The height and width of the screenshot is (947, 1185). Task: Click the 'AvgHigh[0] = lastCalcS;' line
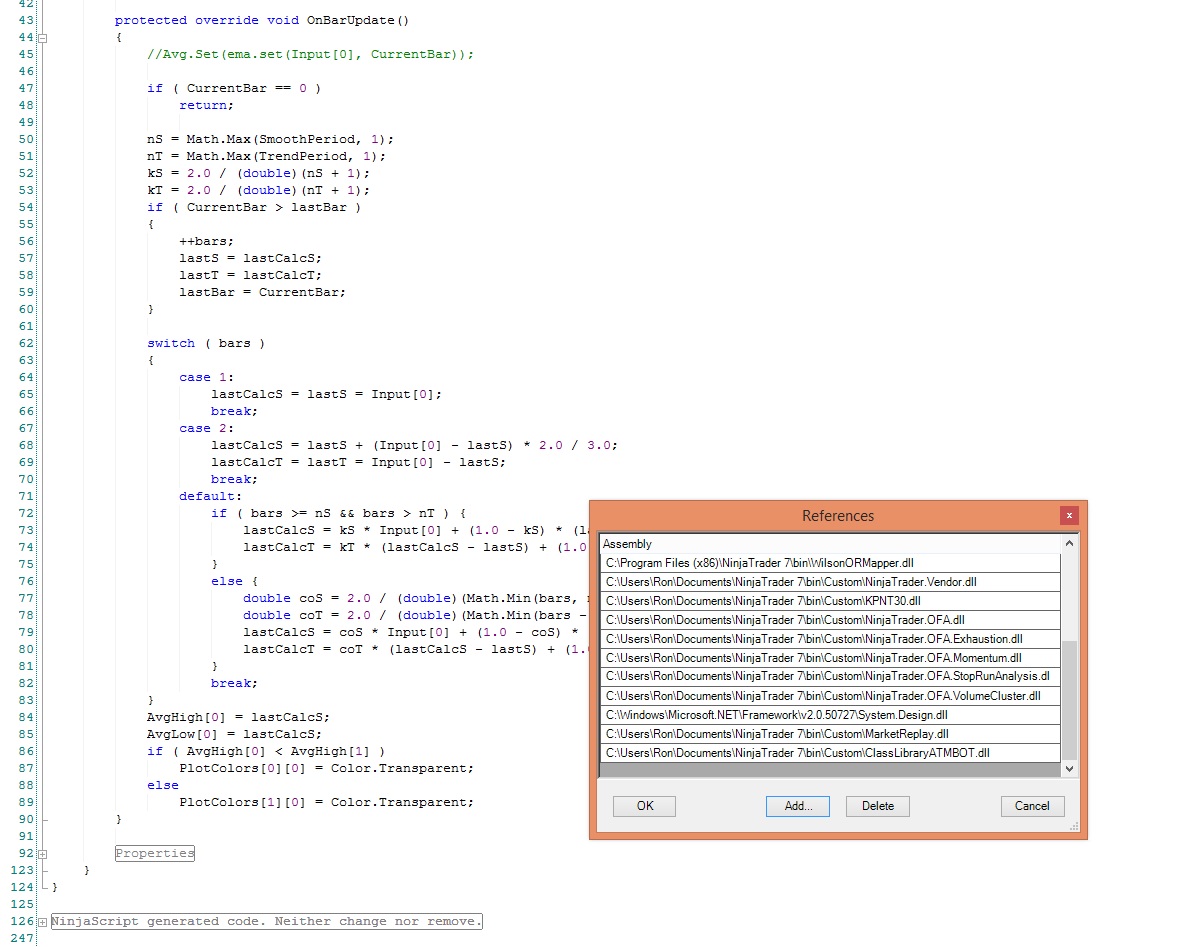point(238,717)
